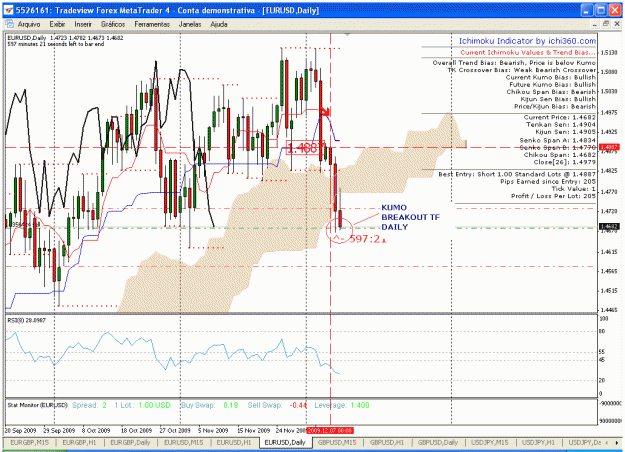
Task: Click the Chikou Span Bias: Bearish line
Action: coord(551,92)
